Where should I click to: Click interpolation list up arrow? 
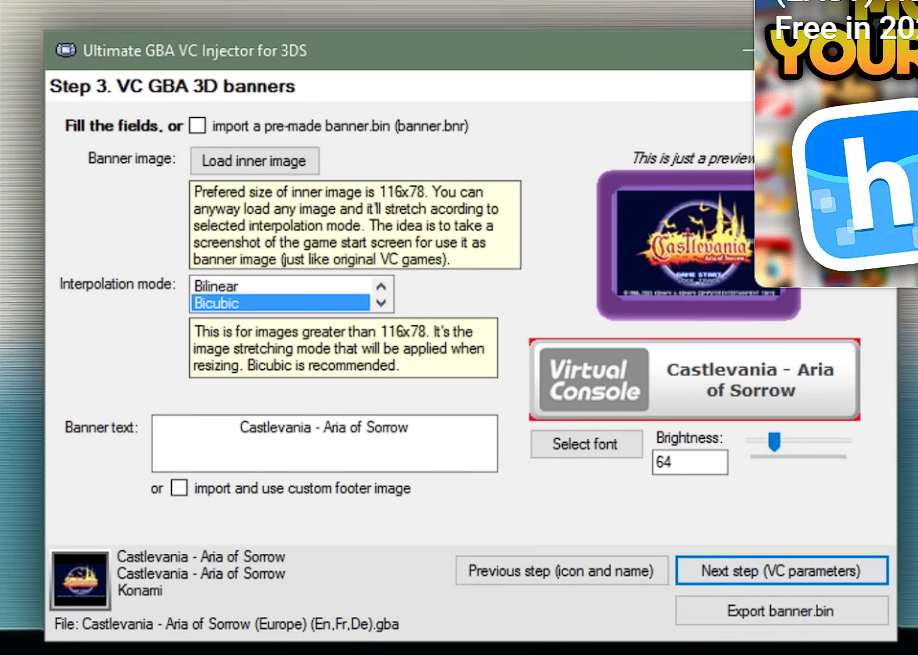pos(381,286)
